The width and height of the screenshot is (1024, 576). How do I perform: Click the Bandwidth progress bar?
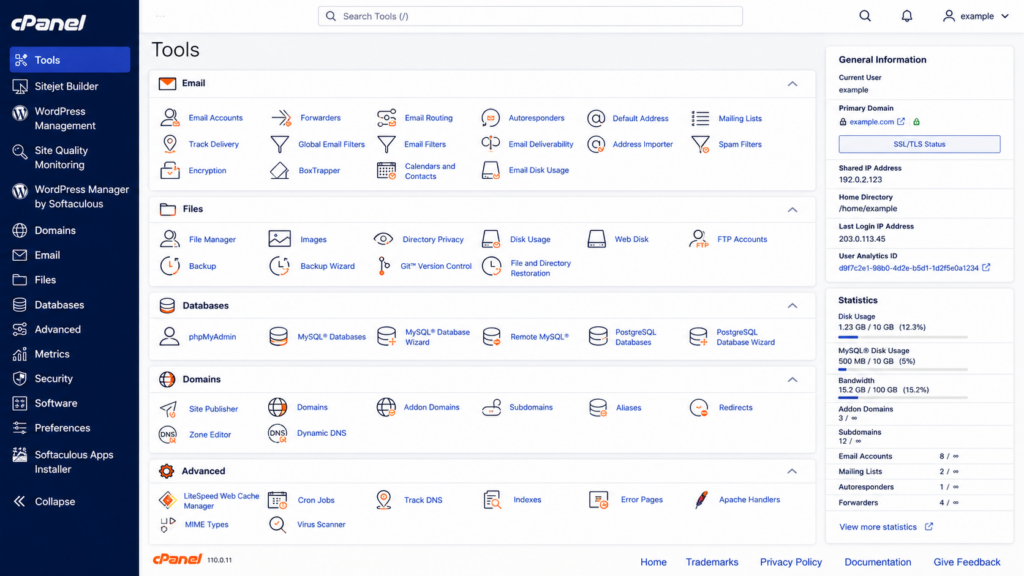click(903, 398)
